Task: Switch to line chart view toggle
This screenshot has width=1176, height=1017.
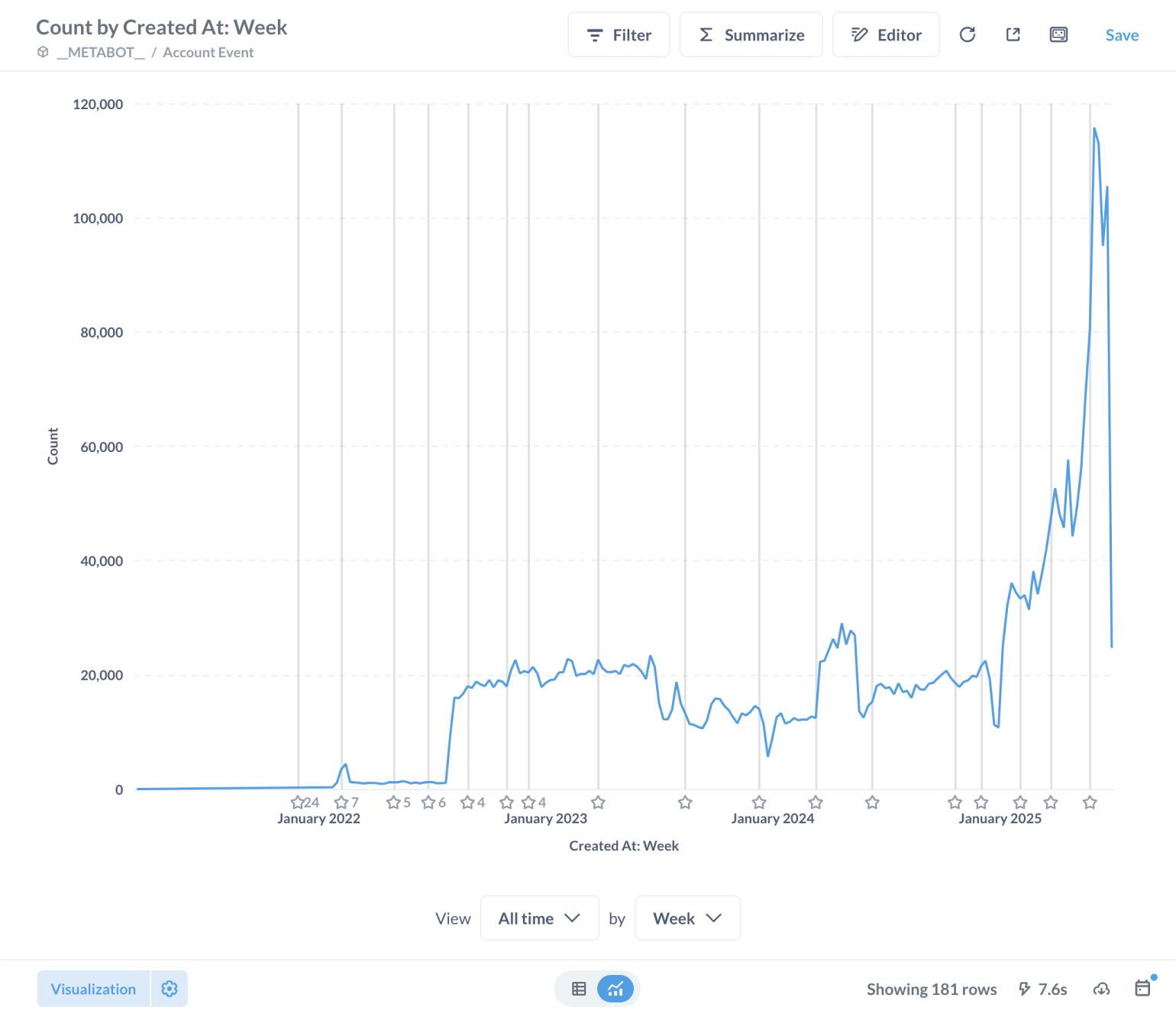Action: (615, 989)
